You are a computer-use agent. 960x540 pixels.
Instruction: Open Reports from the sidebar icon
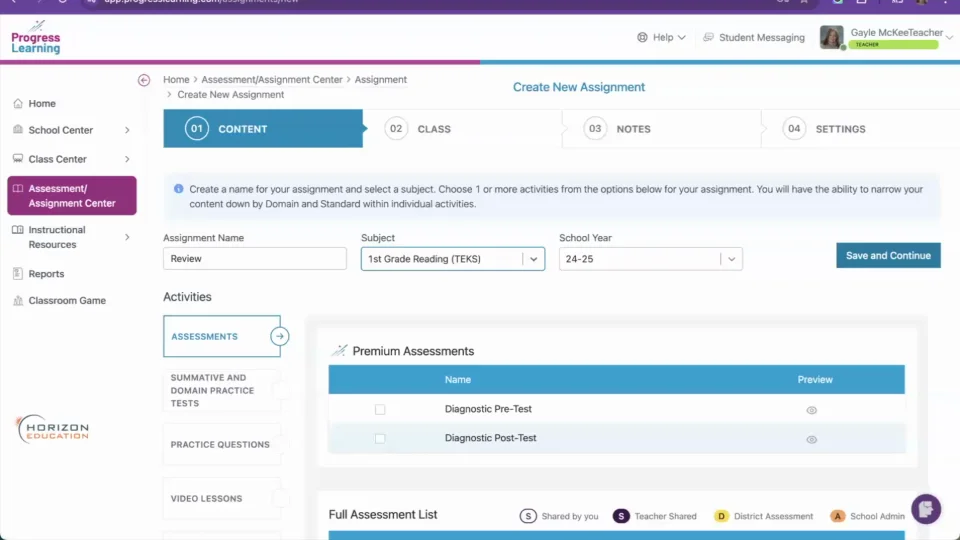(18, 274)
